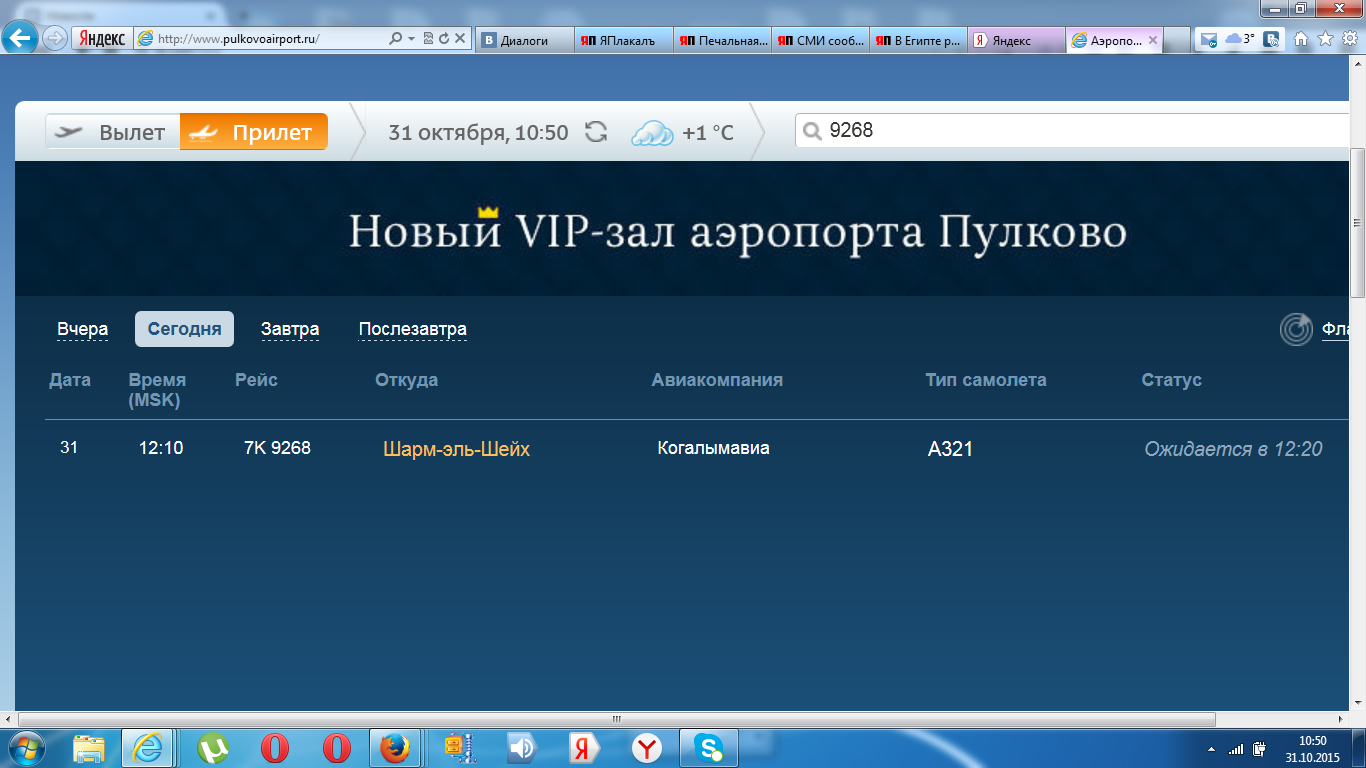
Task: Click the browser Forward arrow button
Action: coord(54,39)
